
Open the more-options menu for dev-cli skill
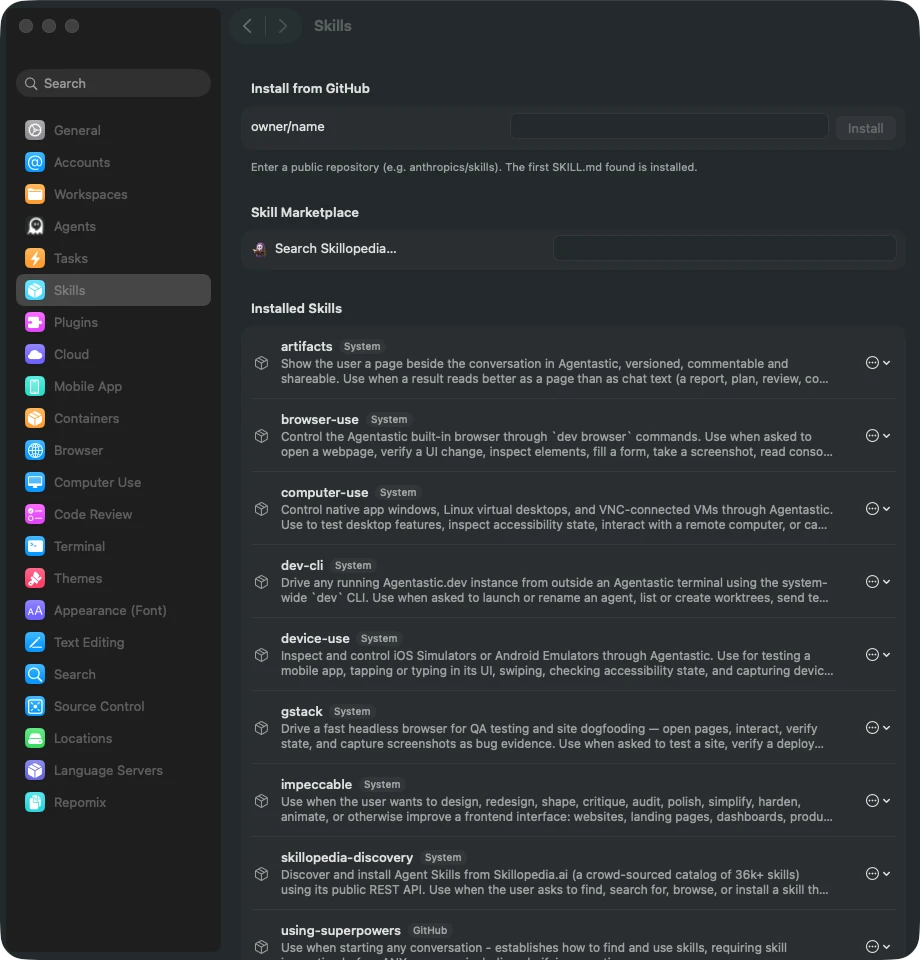878,582
